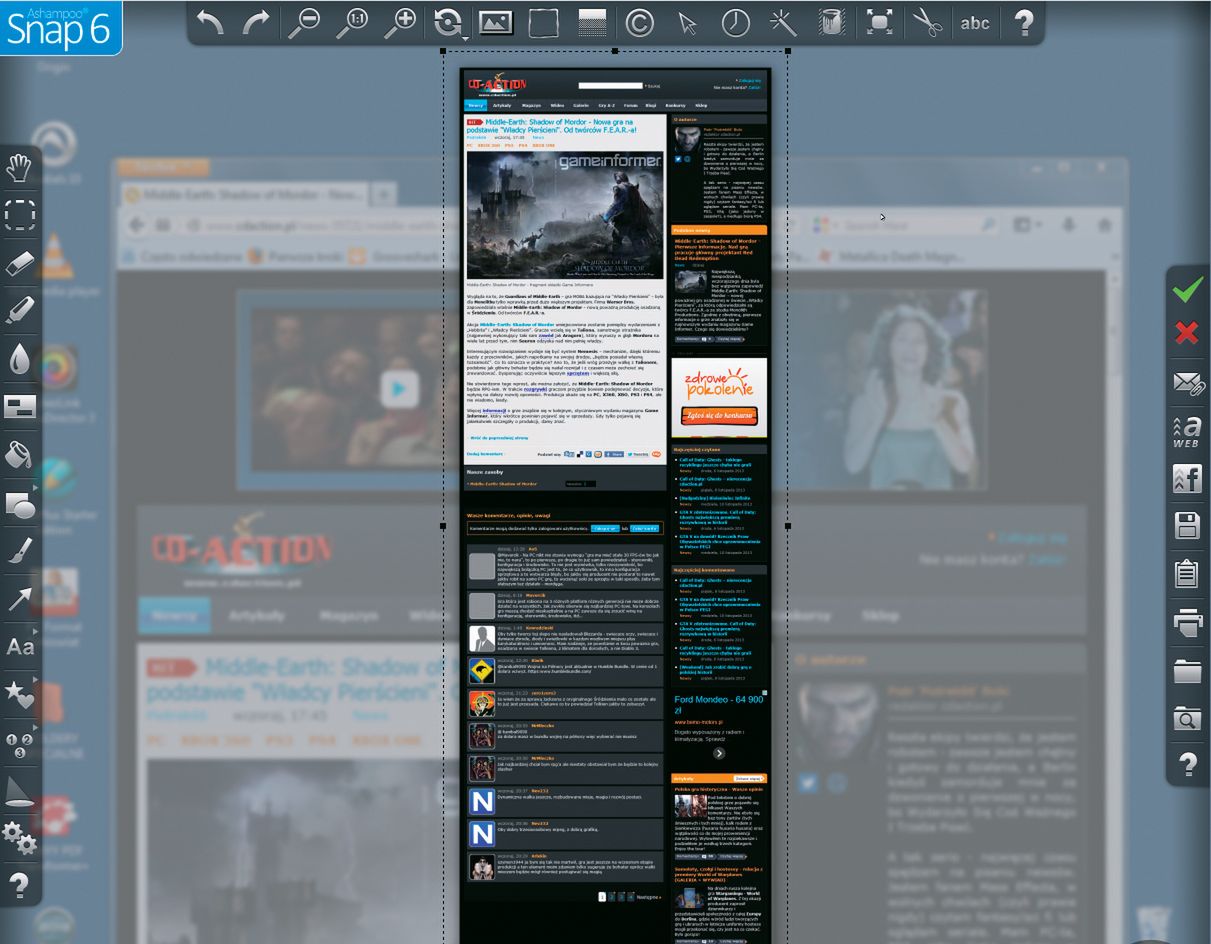Reset zoom to 1:1

[351, 22]
